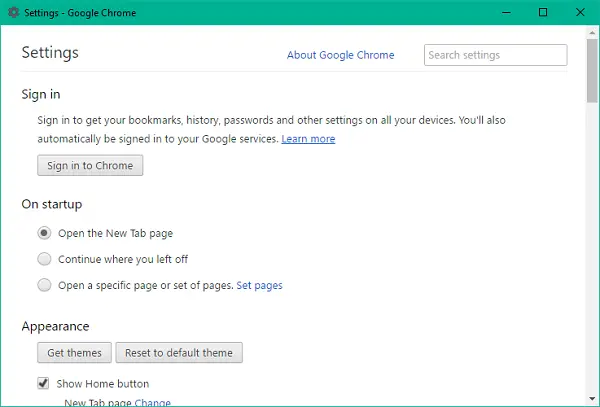
Task: Close the Settings window
Action: click(580, 13)
